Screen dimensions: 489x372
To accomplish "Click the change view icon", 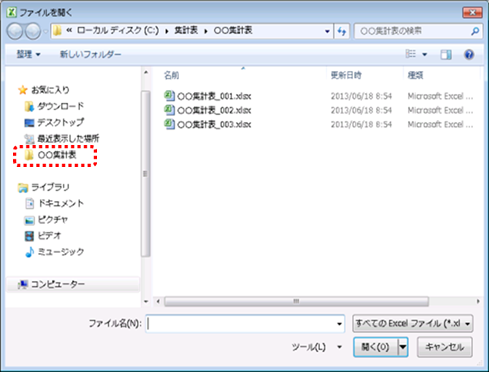I will coord(411,54).
